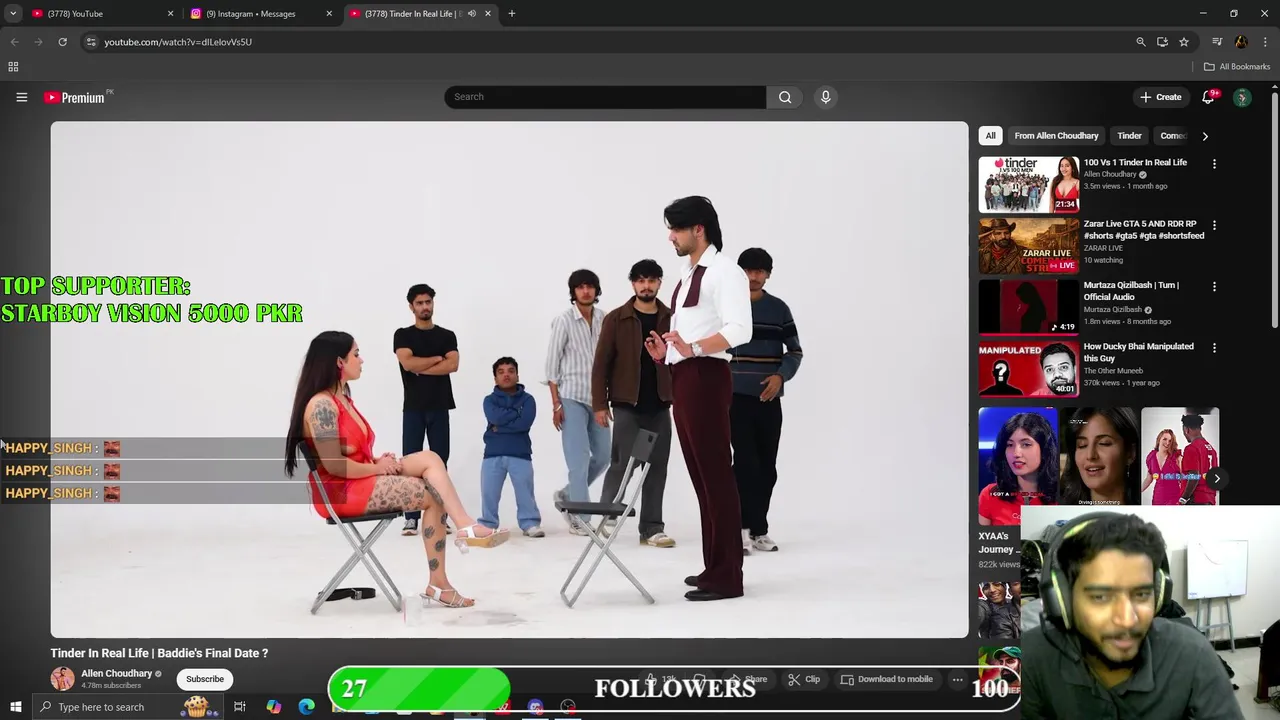This screenshot has height=720, width=1280.
Task: Open Chrome tab search dropdown
Action: [13, 14]
